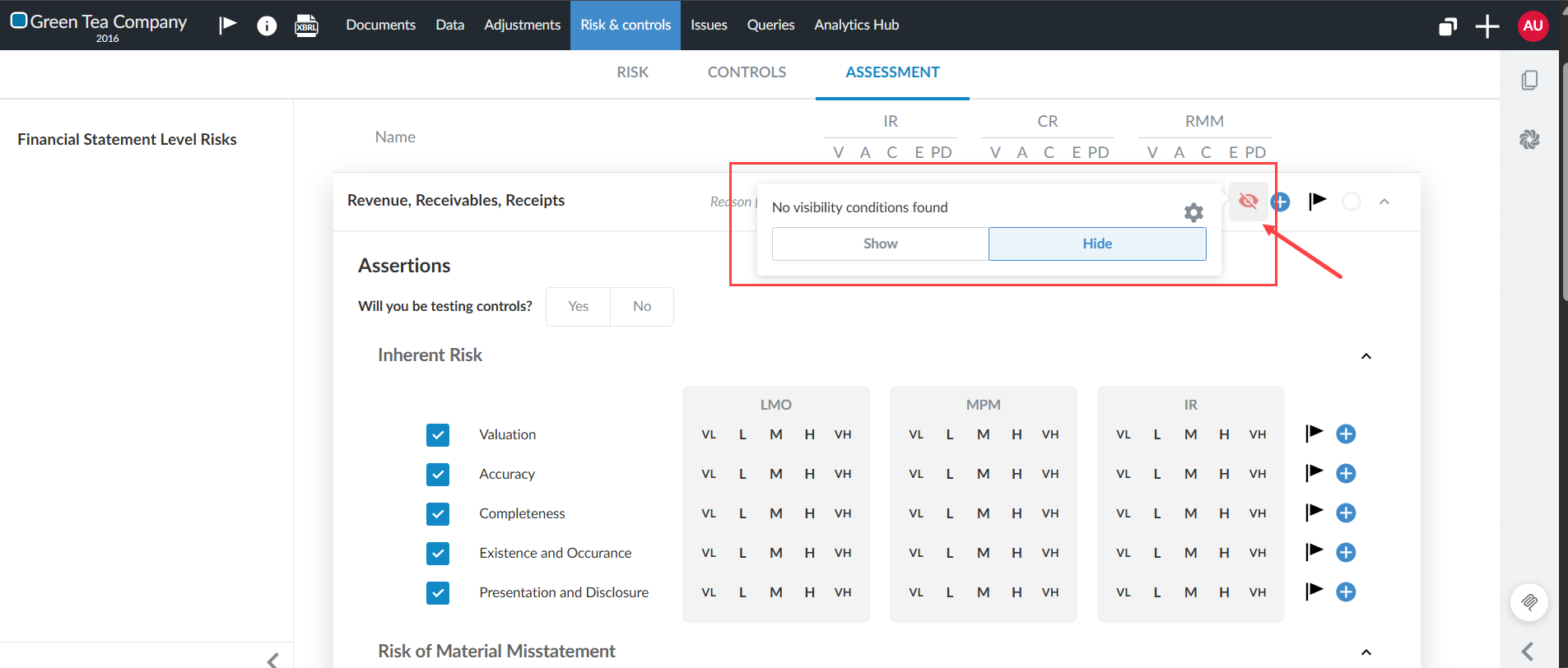This screenshot has height=668, width=1568.
Task: Uncheck the Existence and Occurance checkbox
Action: click(438, 554)
